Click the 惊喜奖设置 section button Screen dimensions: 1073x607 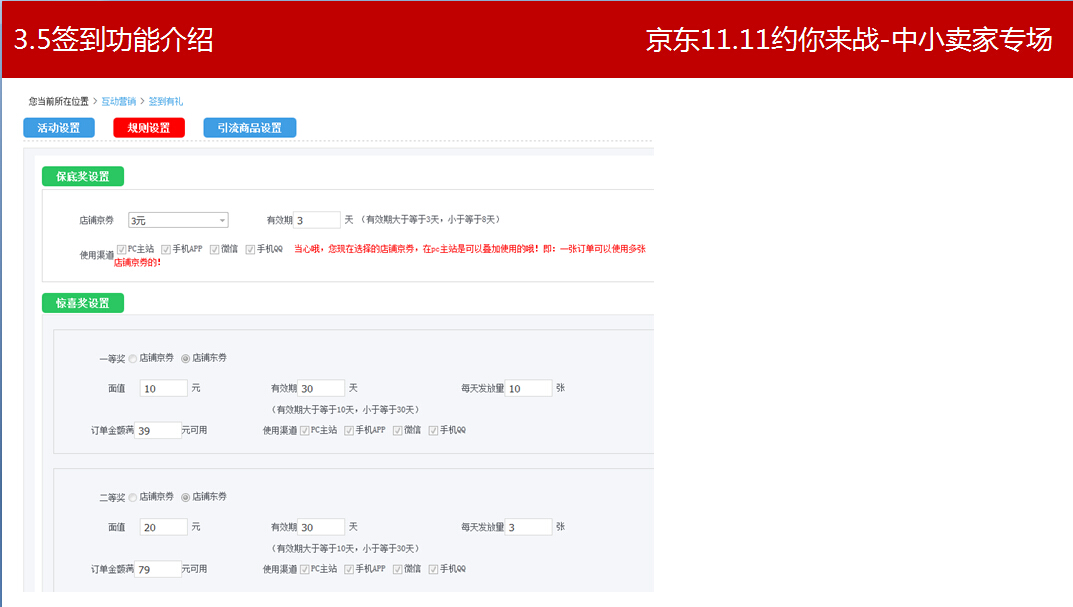(83, 303)
